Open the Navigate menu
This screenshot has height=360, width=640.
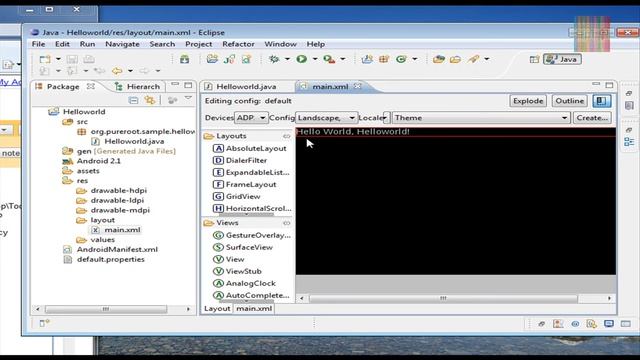pyautogui.click(x=122, y=44)
